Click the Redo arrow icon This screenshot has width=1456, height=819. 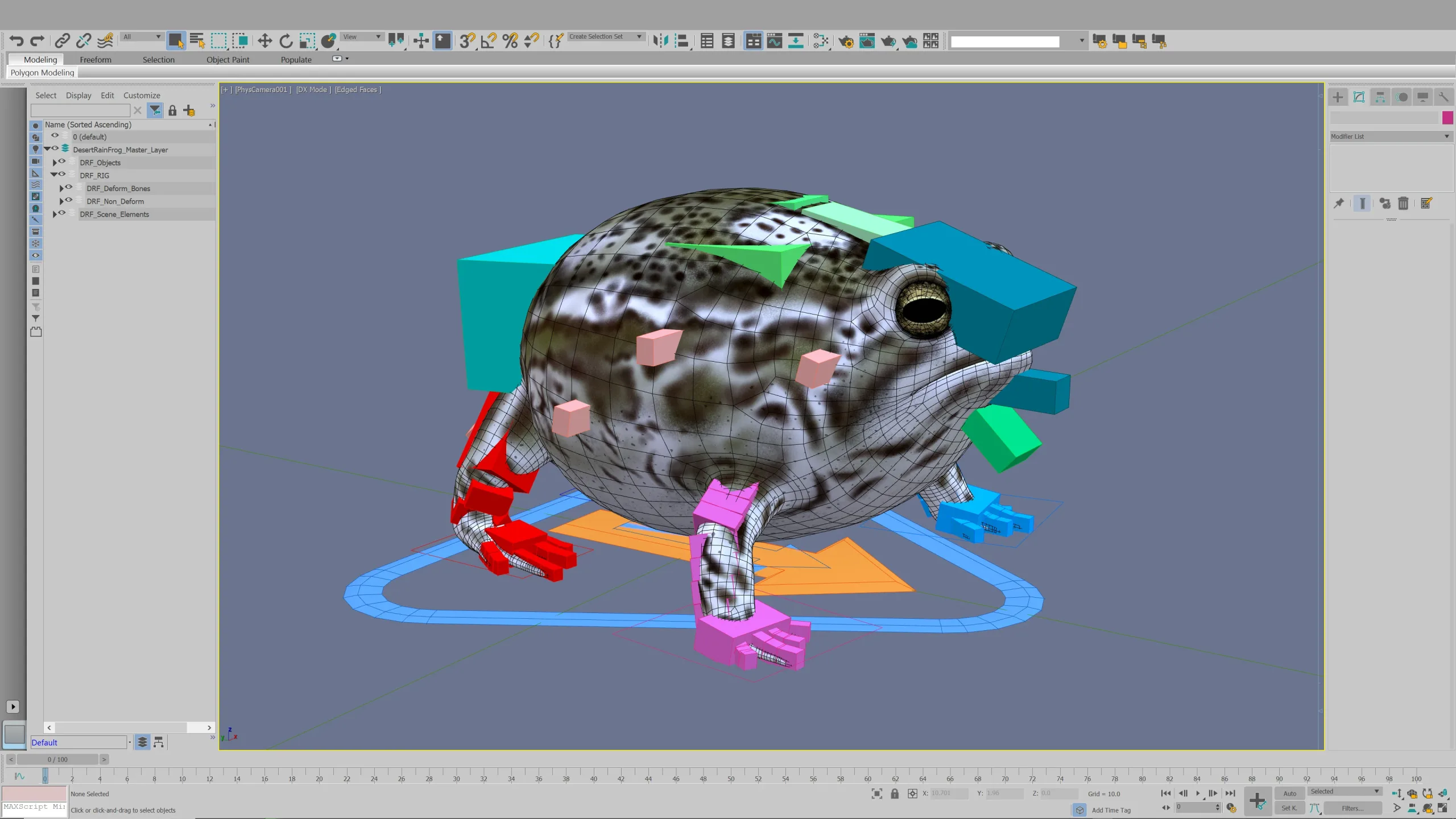click(38, 40)
